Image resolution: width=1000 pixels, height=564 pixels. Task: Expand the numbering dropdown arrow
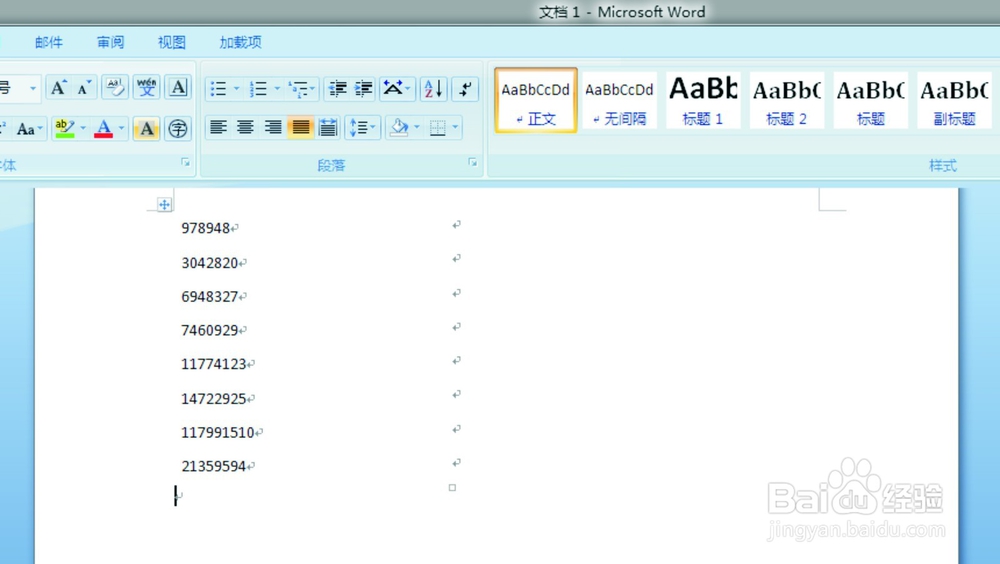click(x=277, y=89)
